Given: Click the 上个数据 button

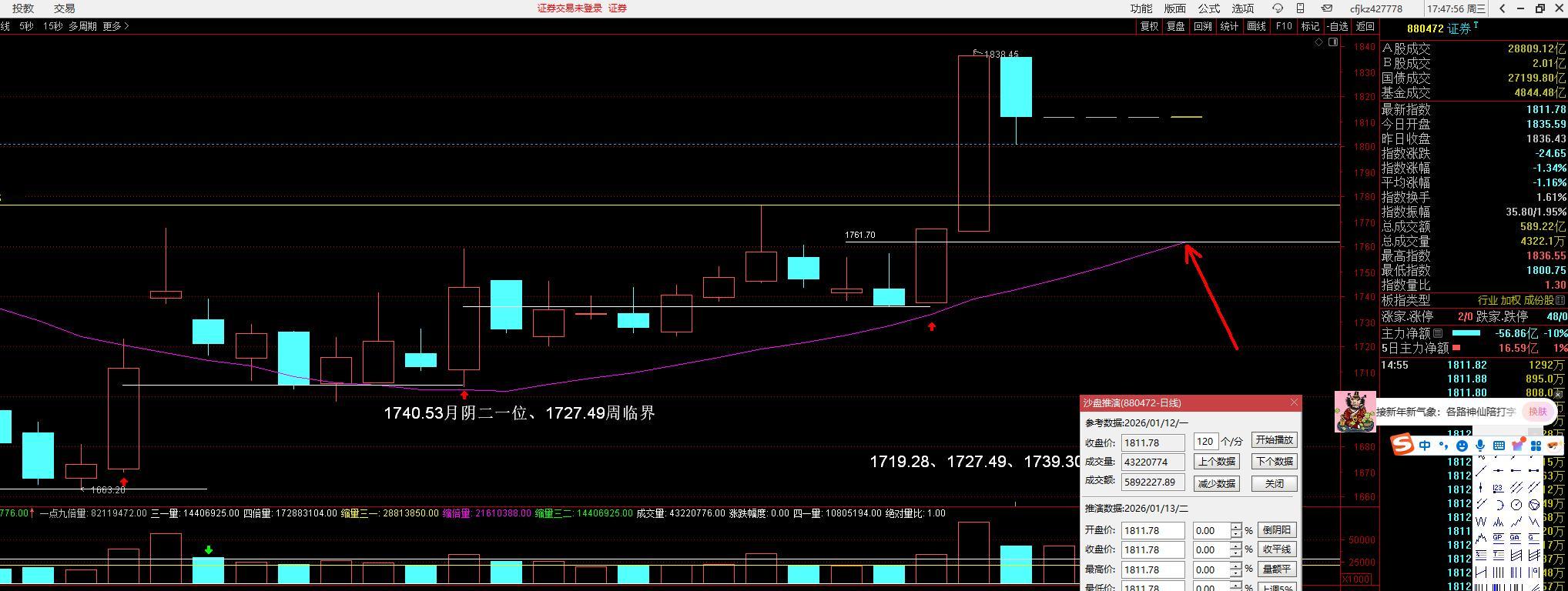Looking at the screenshot, I should click(x=1217, y=462).
